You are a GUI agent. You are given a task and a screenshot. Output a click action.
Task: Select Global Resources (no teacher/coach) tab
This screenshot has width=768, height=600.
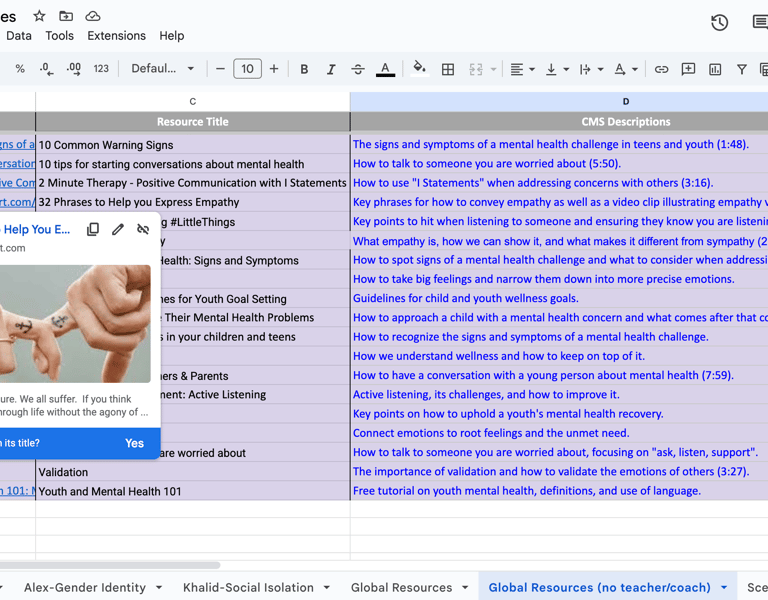[599, 587]
